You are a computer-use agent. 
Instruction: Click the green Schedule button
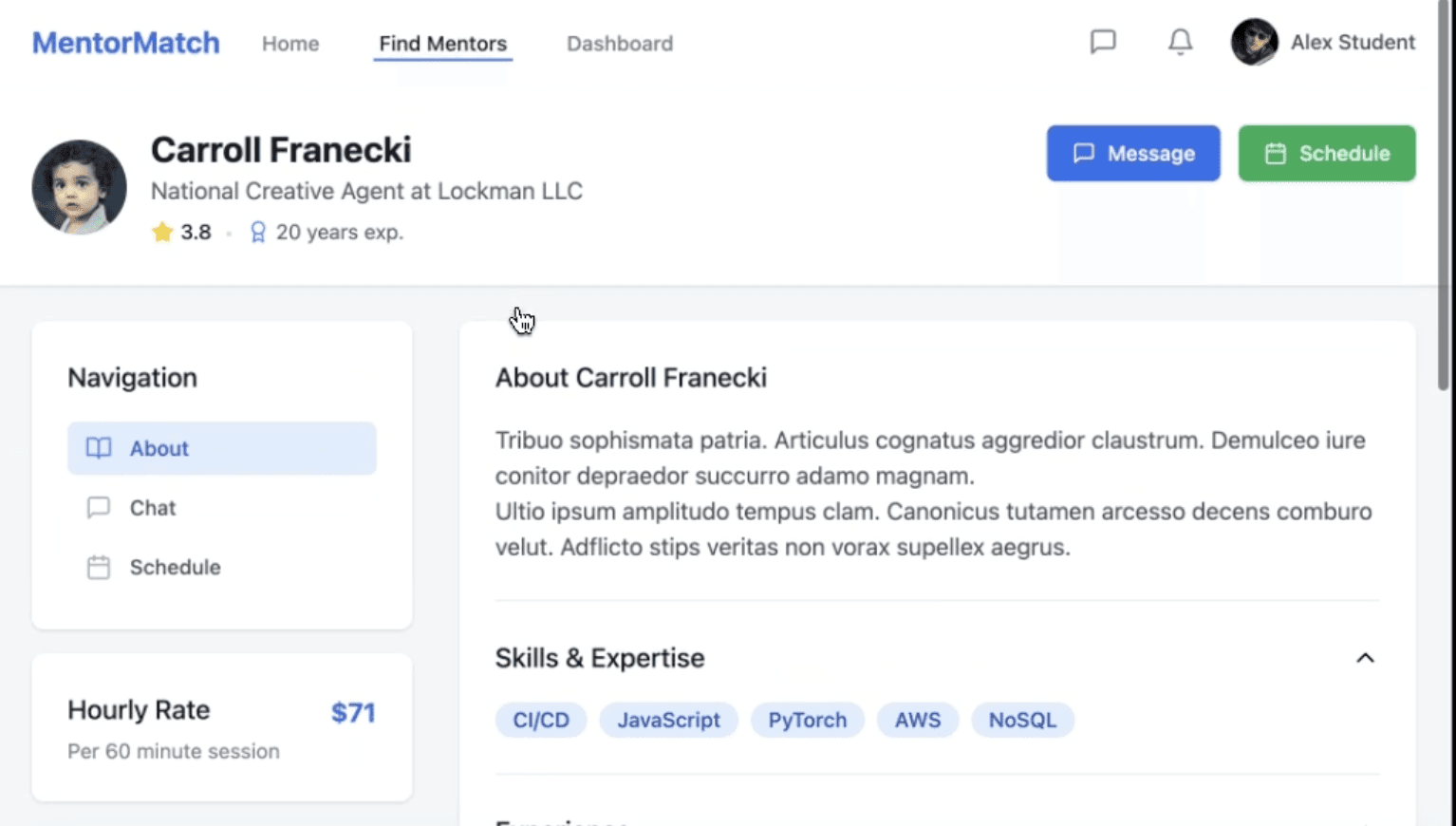pyautogui.click(x=1327, y=153)
